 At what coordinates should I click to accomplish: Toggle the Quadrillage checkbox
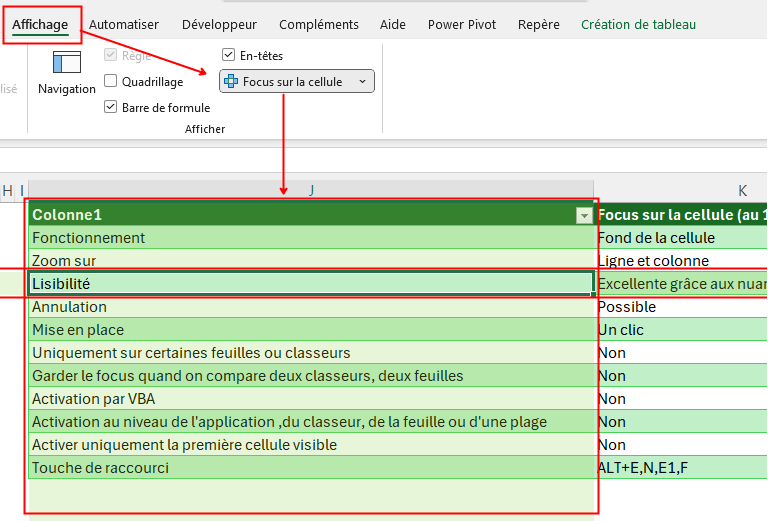[111, 81]
